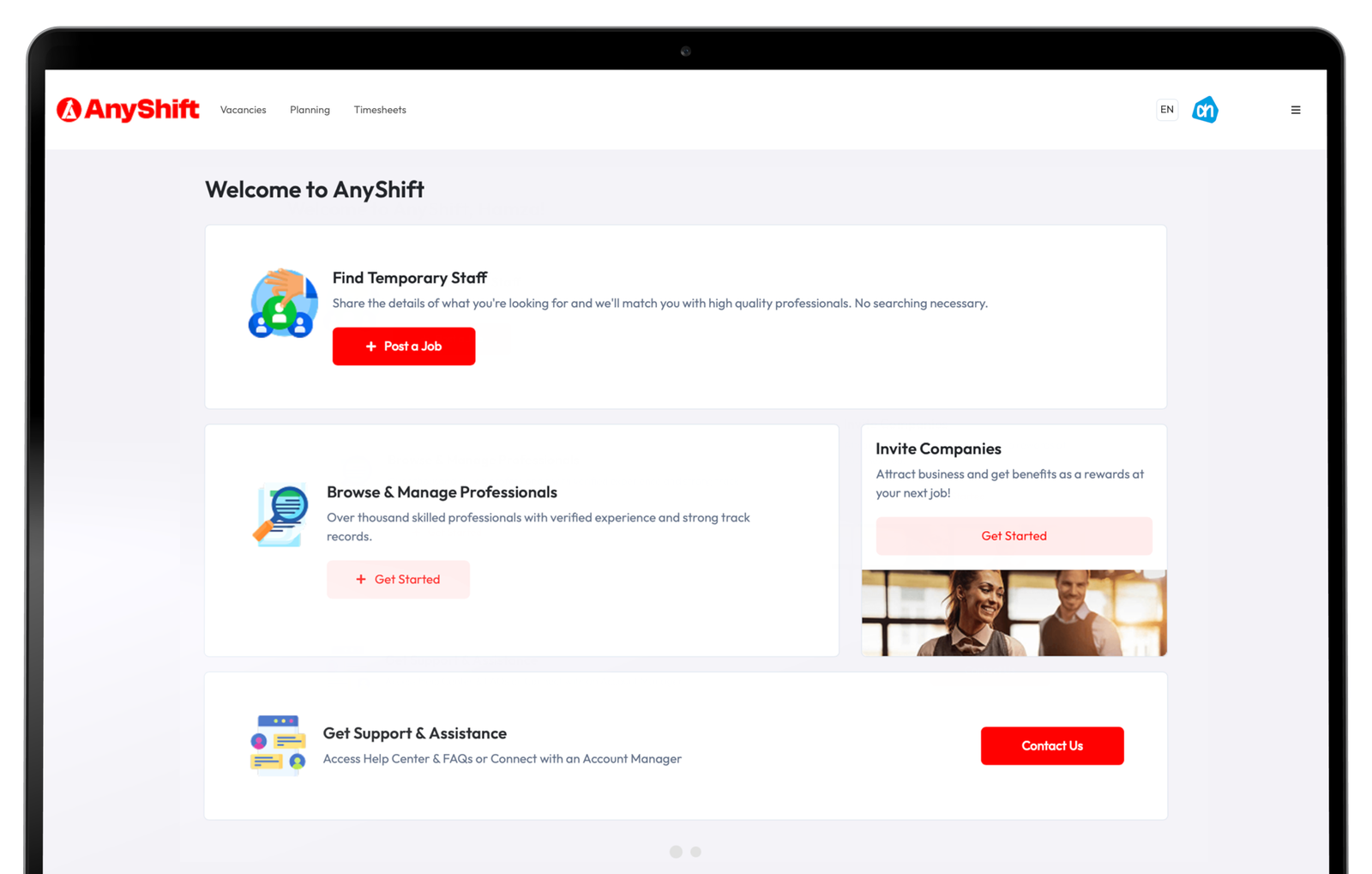Click Get Started in Browse & Manage Professionals
Image resolution: width=1372 pixels, height=874 pixels.
tap(398, 579)
